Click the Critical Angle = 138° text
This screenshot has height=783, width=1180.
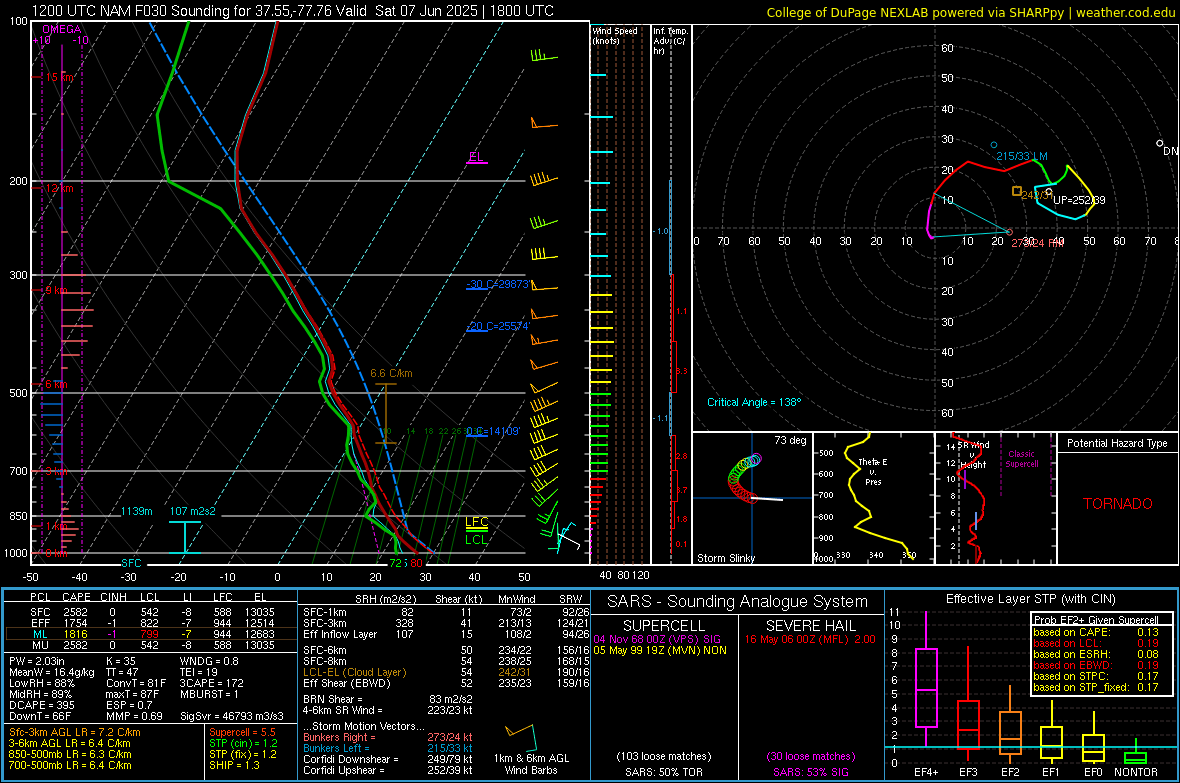(x=754, y=402)
